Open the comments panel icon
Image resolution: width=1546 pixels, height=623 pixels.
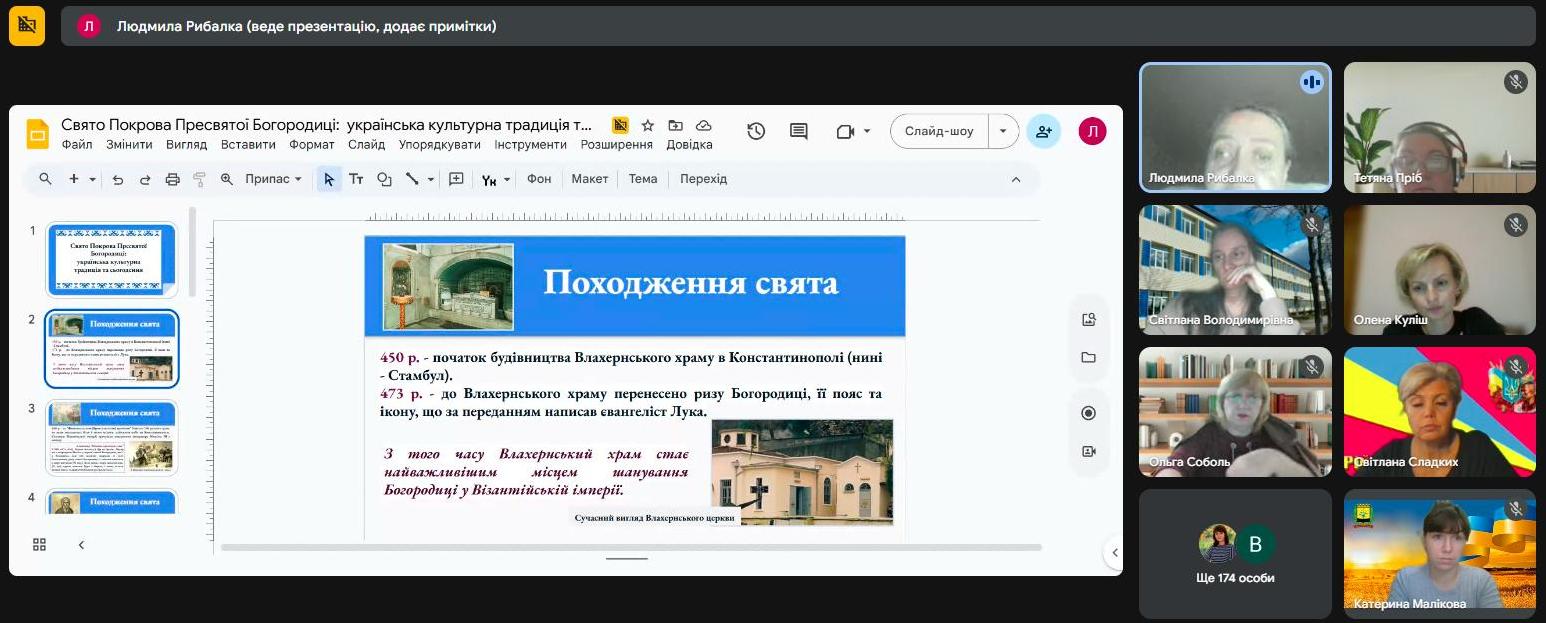coord(798,131)
